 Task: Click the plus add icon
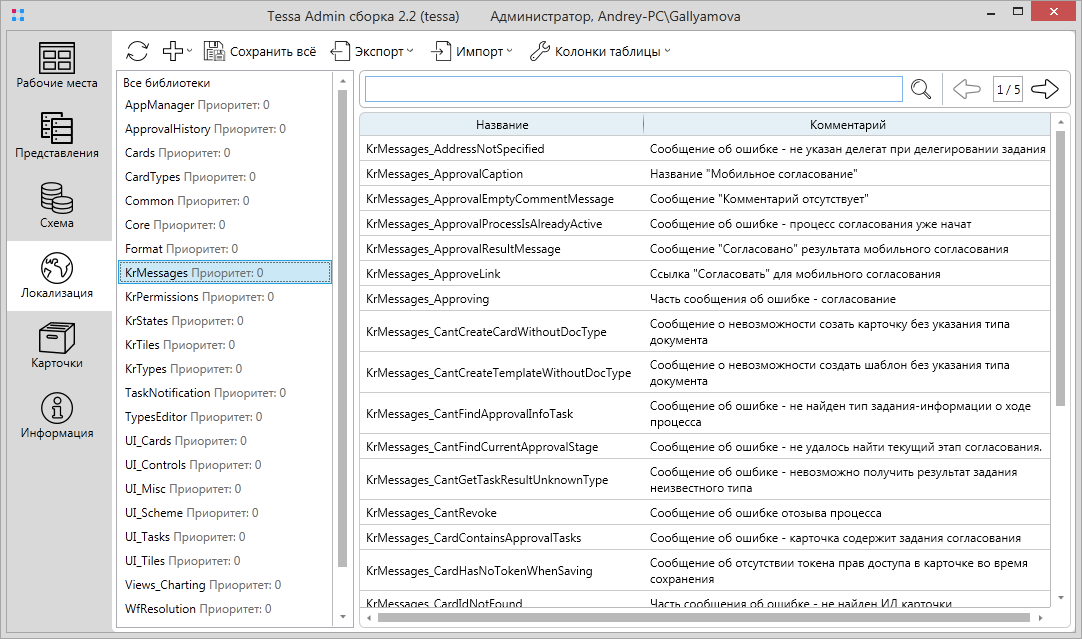tap(173, 51)
